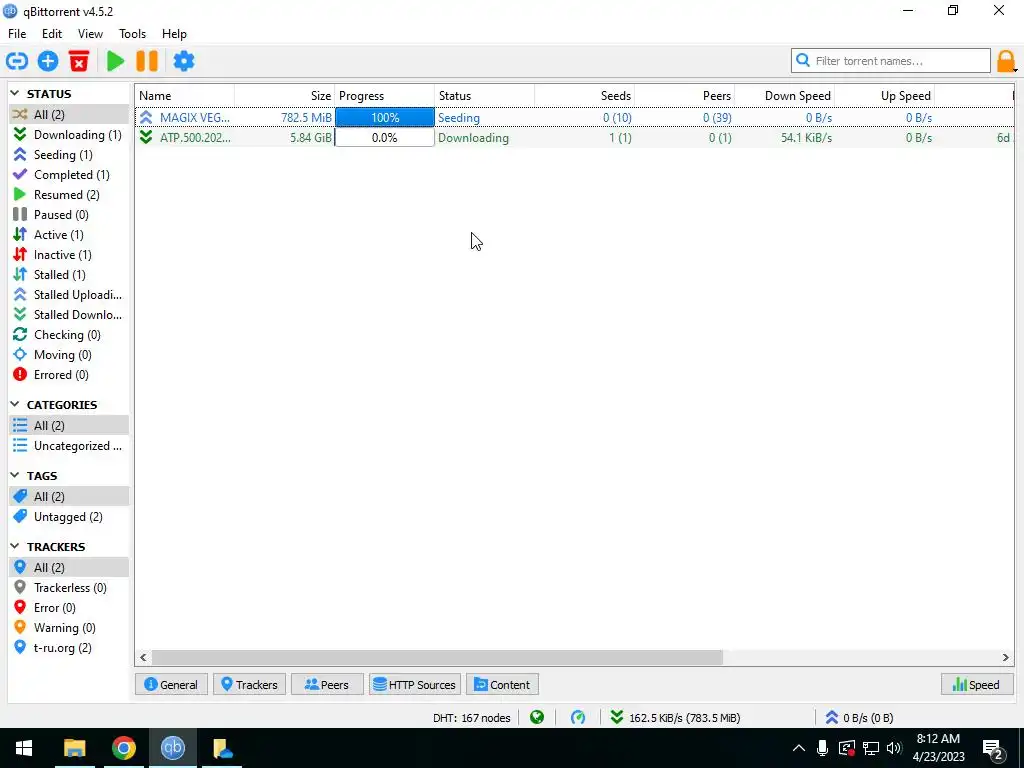1024x768 pixels.
Task: Open File Explorer from taskbar
Action: [74, 748]
